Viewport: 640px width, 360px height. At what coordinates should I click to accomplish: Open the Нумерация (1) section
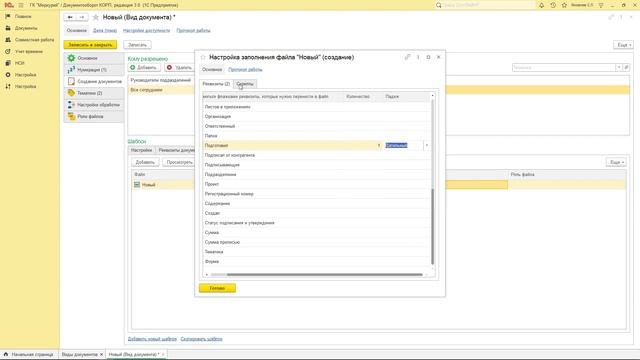point(94,70)
